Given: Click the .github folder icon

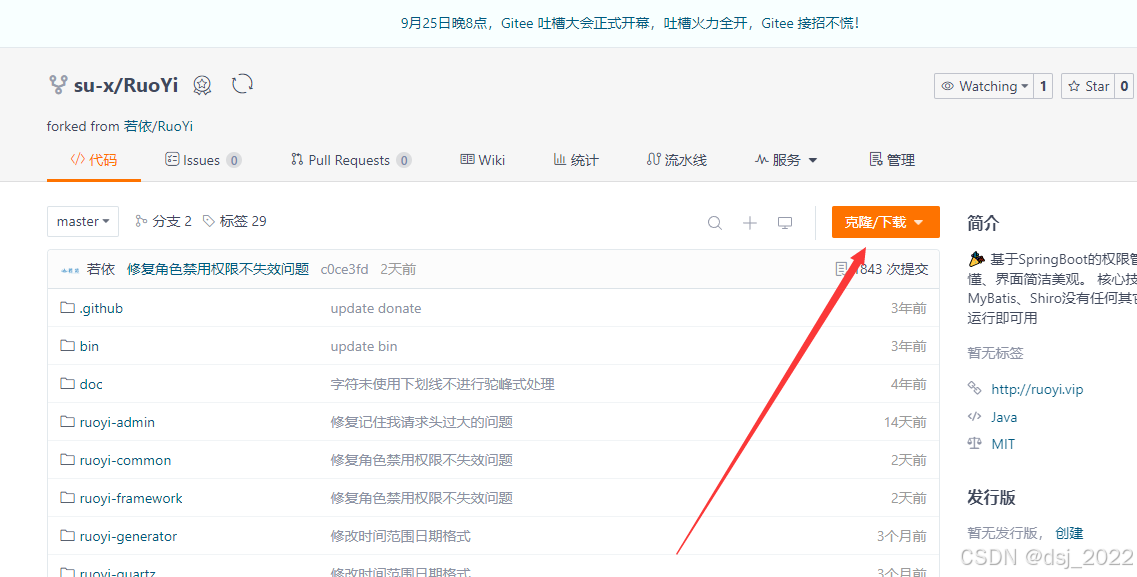Looking at the screenshot, I should [67, 307].
